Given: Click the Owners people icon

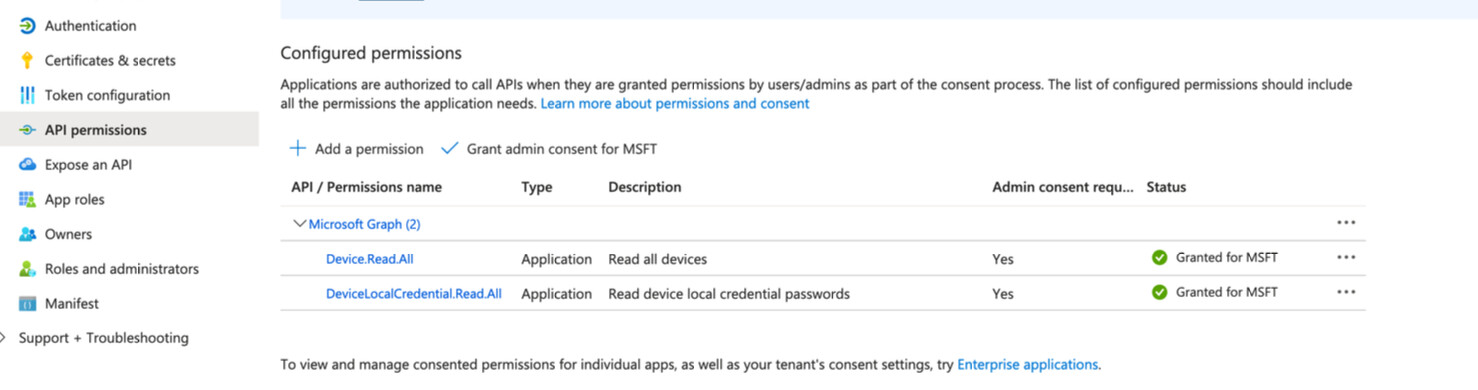Looking at the screenshot, I should 27,234.
